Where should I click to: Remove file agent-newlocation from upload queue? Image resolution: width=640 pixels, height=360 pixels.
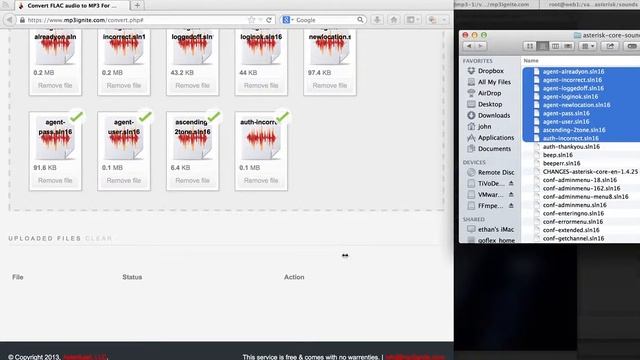tap(329, 85)
